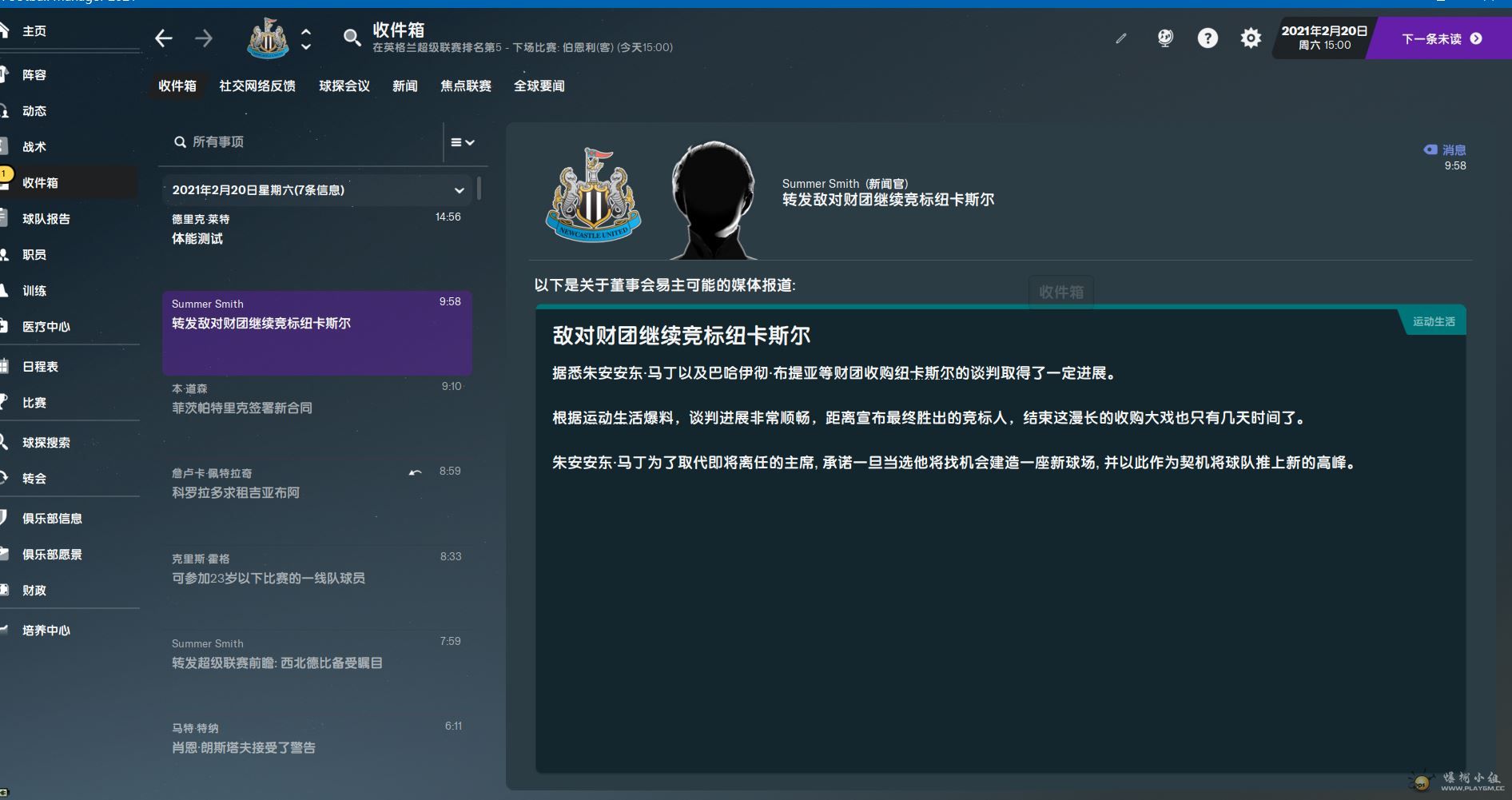
Task: Open the inbox list filter dropdown
Action: [463, 142]
